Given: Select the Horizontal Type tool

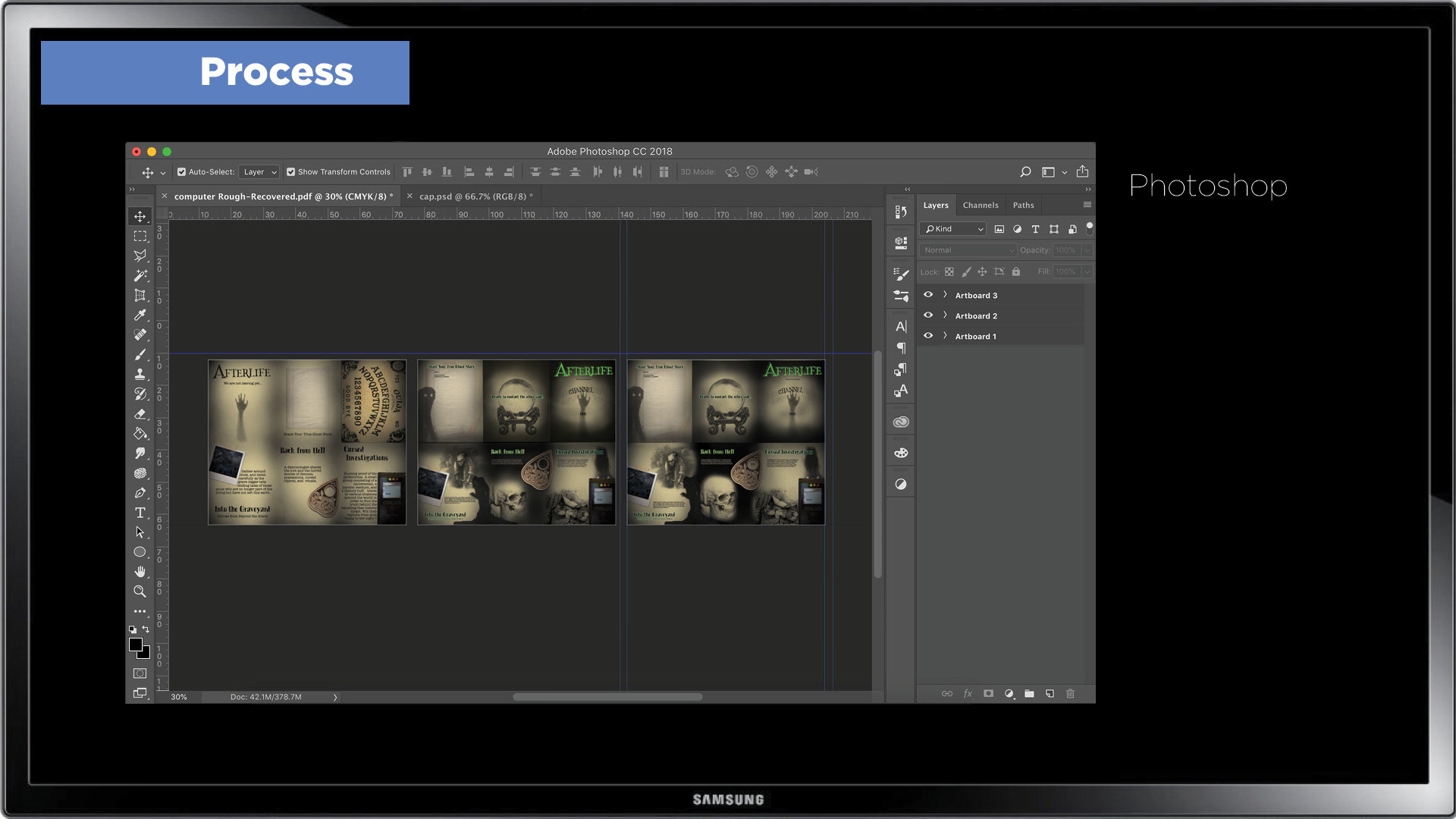Looking at the screenshot, I should click(x=140, y=513).
